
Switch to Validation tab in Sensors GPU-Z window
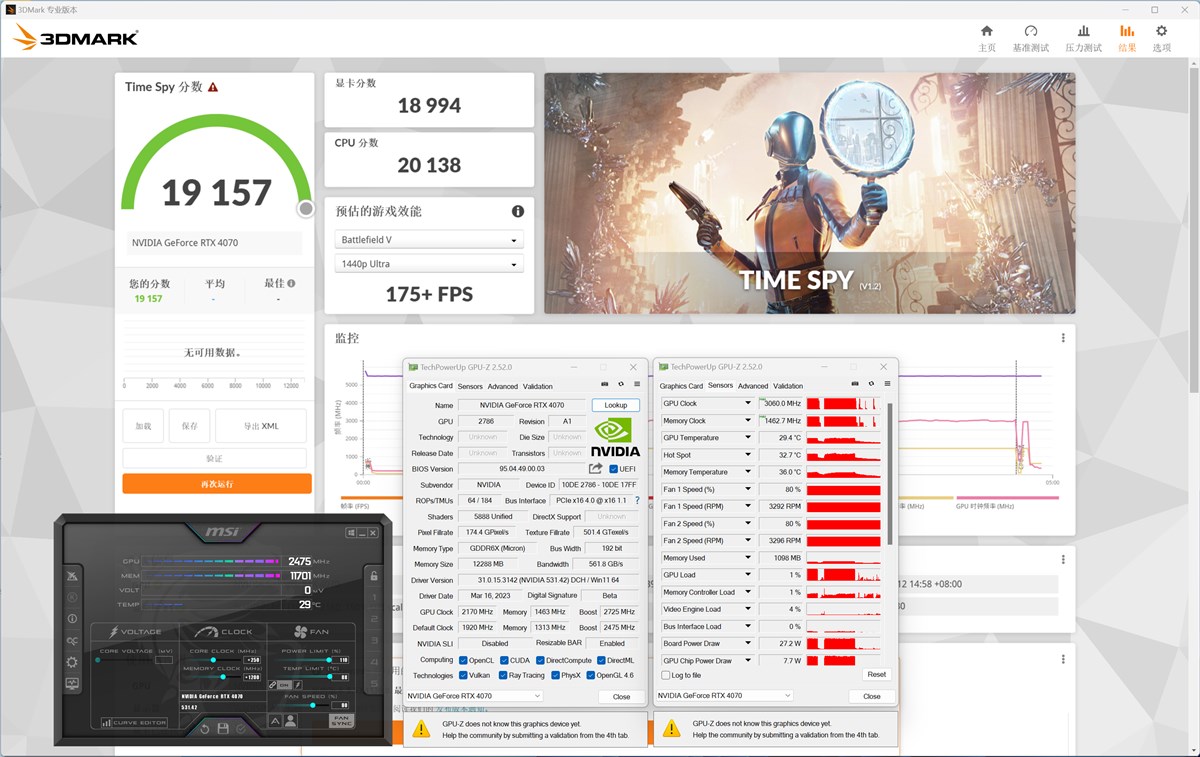pos(788,386)
